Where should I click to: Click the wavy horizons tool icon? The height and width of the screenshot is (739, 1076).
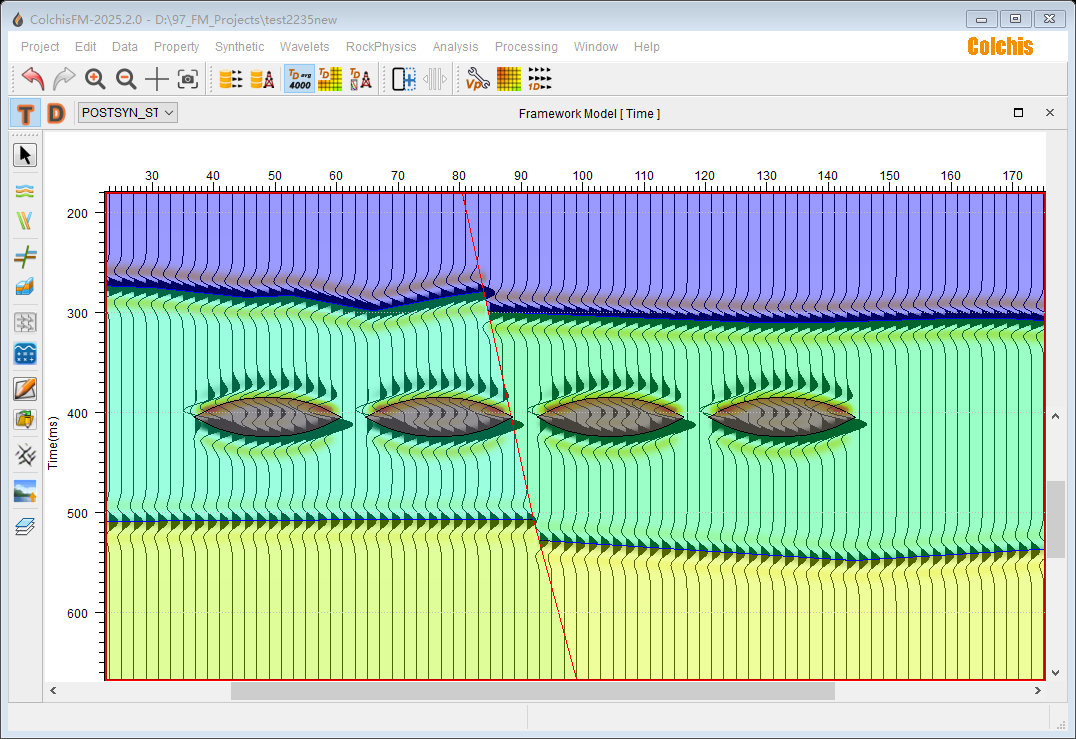point(25,190)
